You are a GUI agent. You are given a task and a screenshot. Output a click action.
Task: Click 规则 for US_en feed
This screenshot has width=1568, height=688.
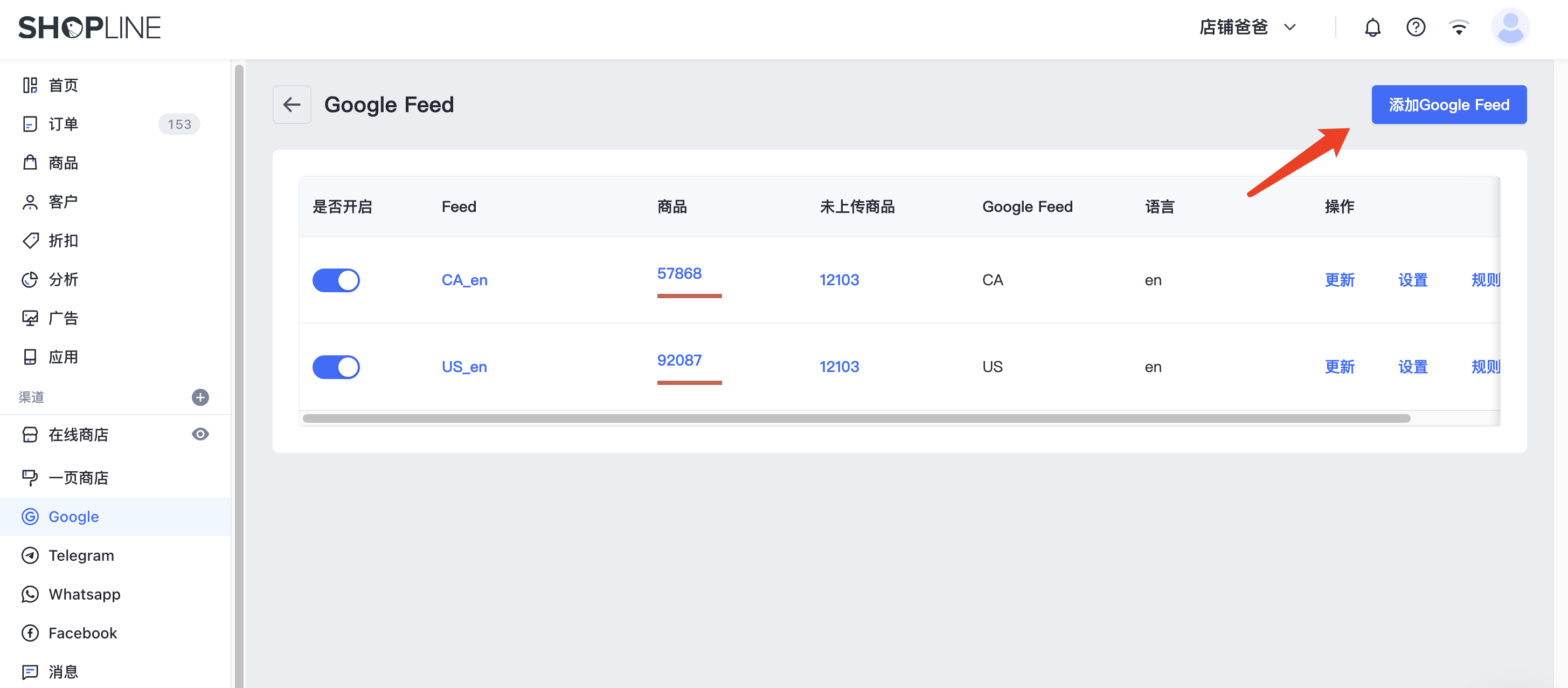tap(1486, 367)
